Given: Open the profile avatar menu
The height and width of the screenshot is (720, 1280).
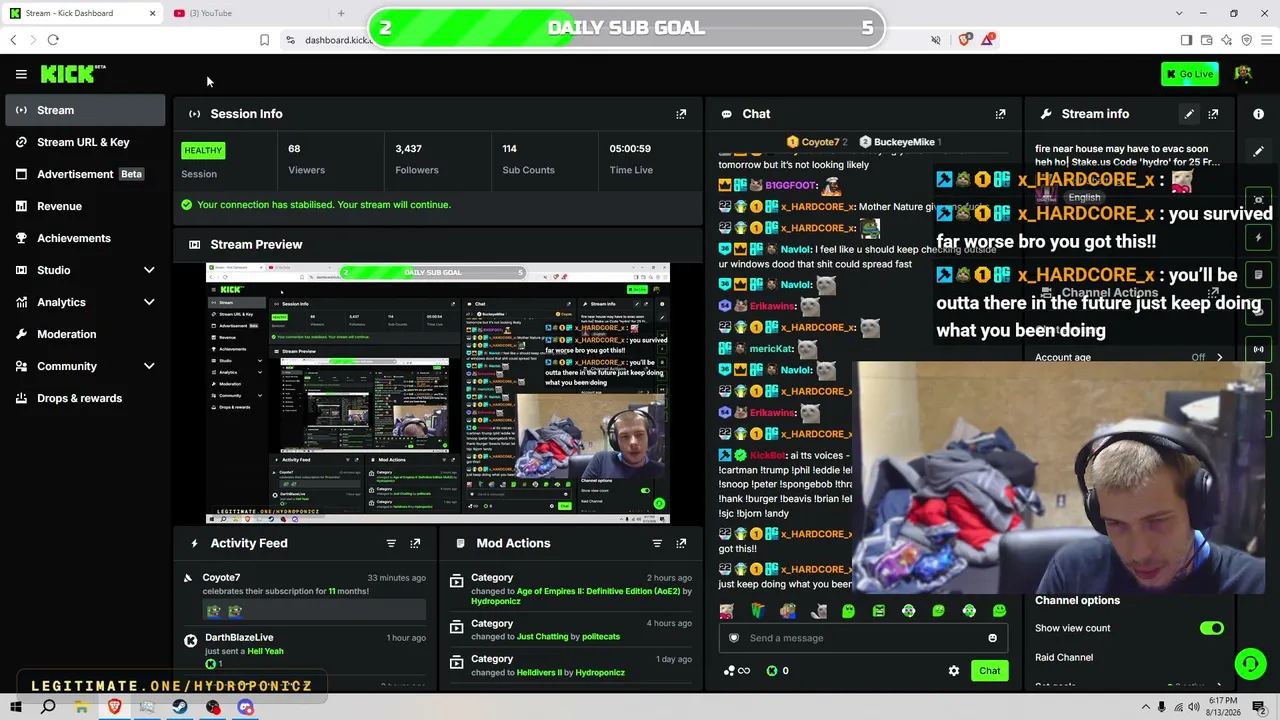Looking at the screenshot, I should tap(1243, 74).
